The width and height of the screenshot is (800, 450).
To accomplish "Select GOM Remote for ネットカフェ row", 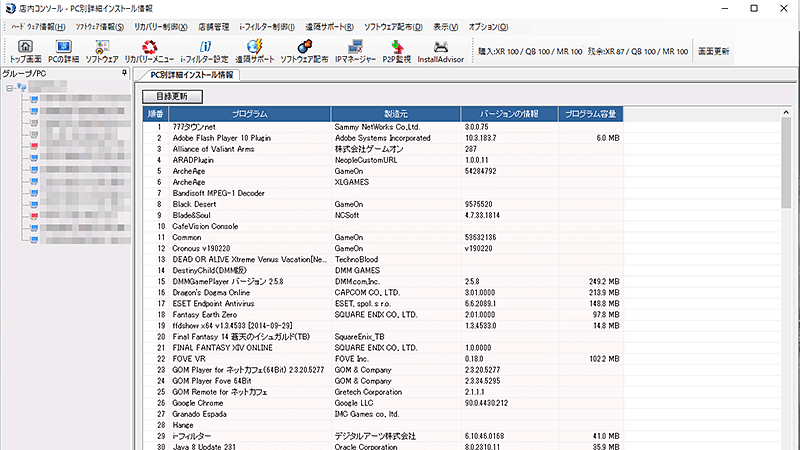I will tap(383, 392).
